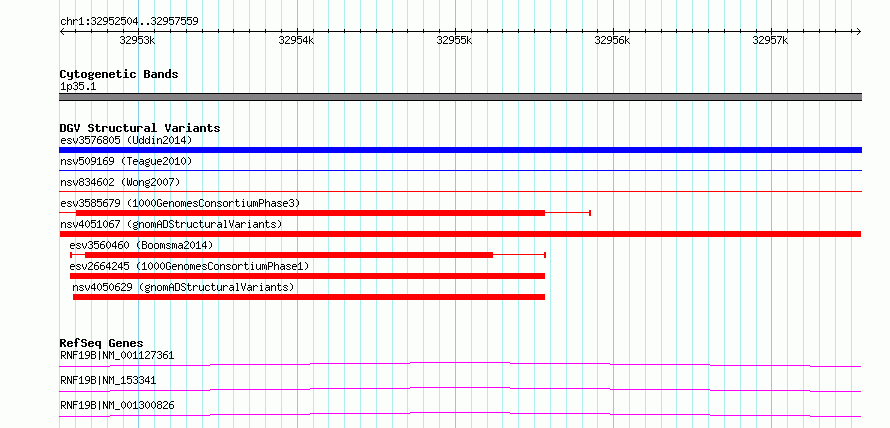This screenshot has height=428, width=890.
Task: Click the 32954k ruler tick label
Action: (296, 40)
